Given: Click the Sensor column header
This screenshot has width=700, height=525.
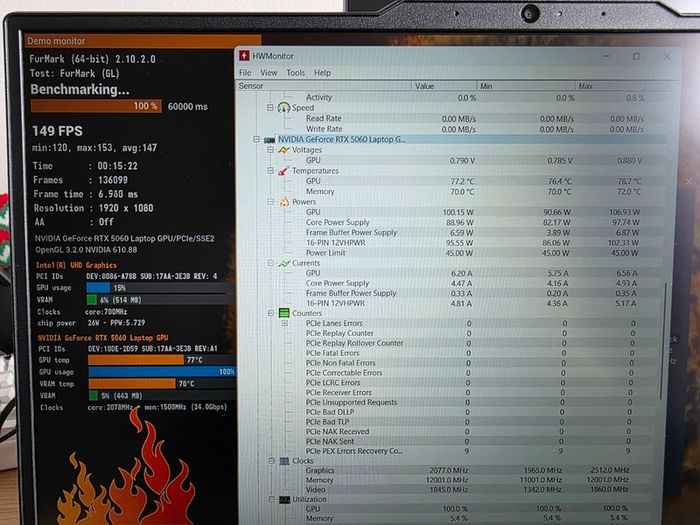Looking at the screenshot, I should (323, 86).
